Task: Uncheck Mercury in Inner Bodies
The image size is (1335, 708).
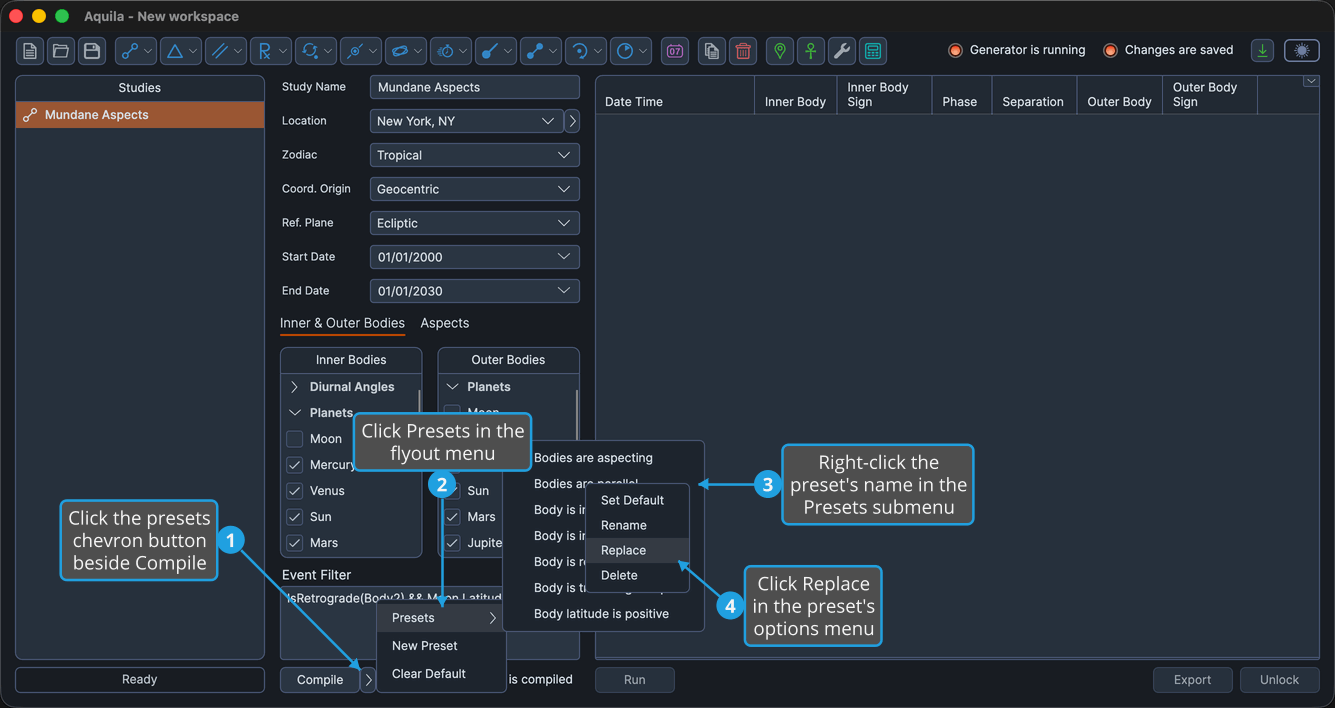Action: tap(294, 465)
